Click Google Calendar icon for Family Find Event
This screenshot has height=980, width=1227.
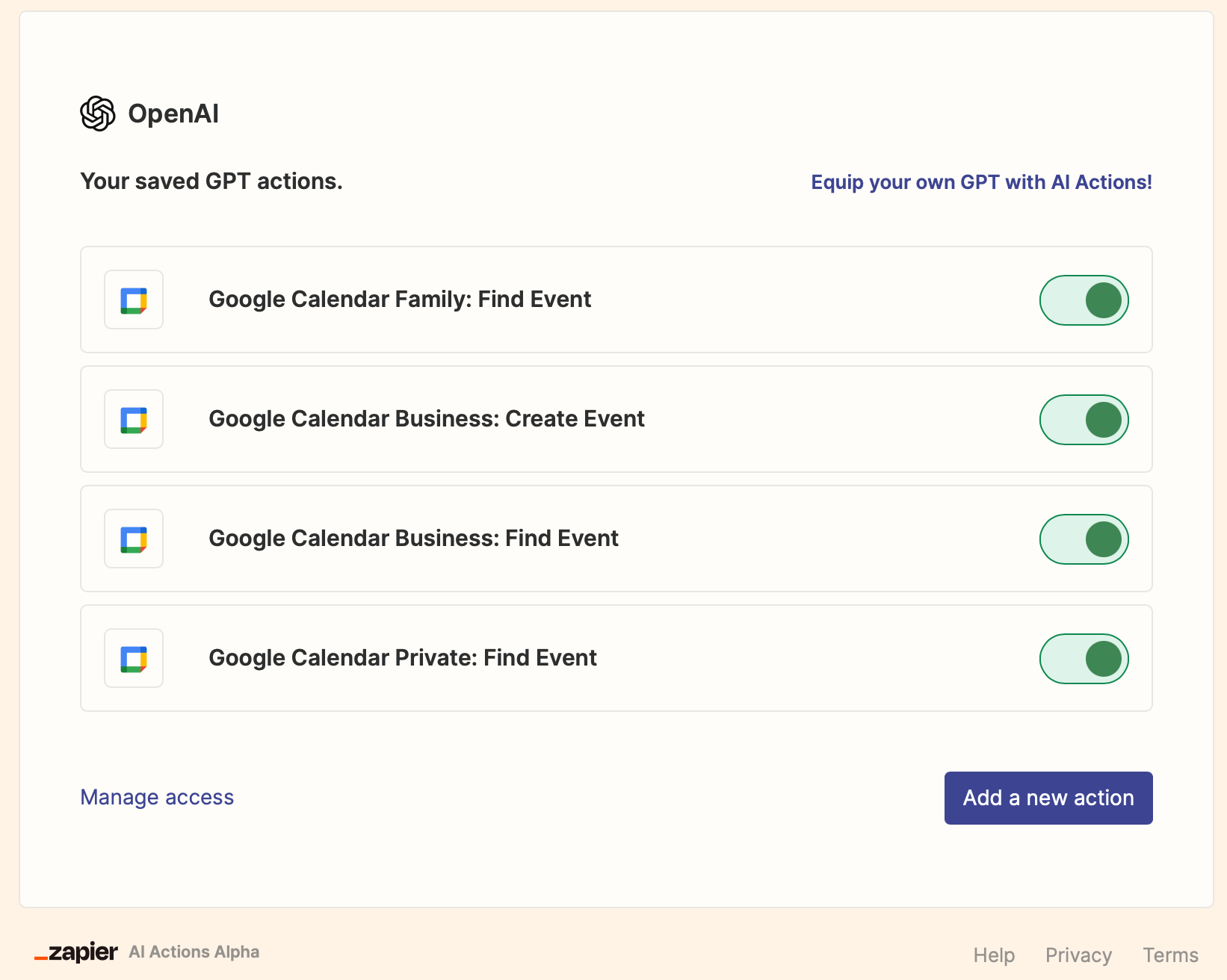(x=134, y=300)
